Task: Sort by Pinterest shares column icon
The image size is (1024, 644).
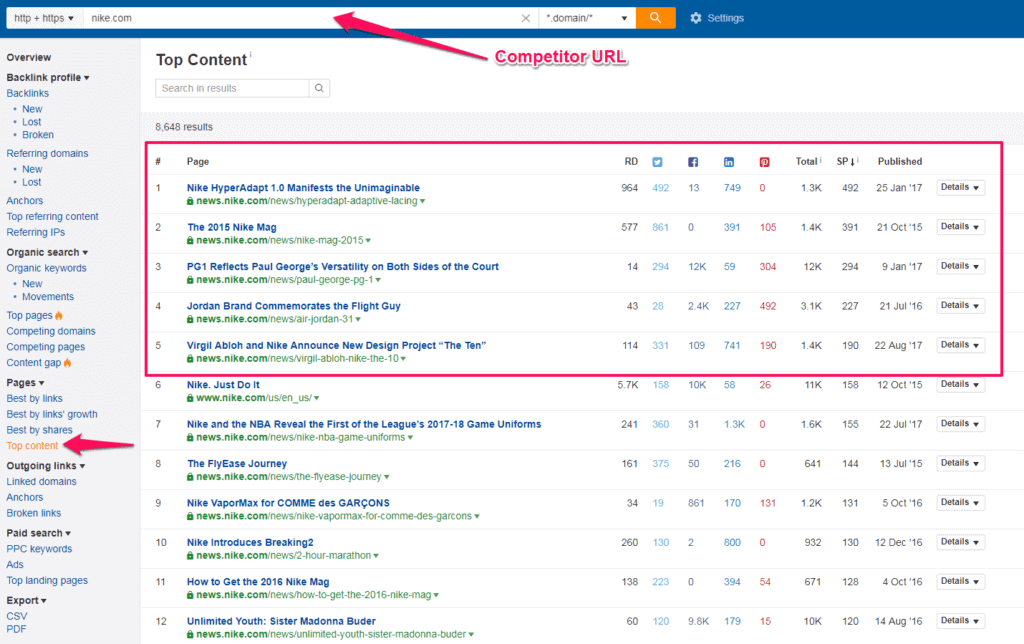Action: 764,162
